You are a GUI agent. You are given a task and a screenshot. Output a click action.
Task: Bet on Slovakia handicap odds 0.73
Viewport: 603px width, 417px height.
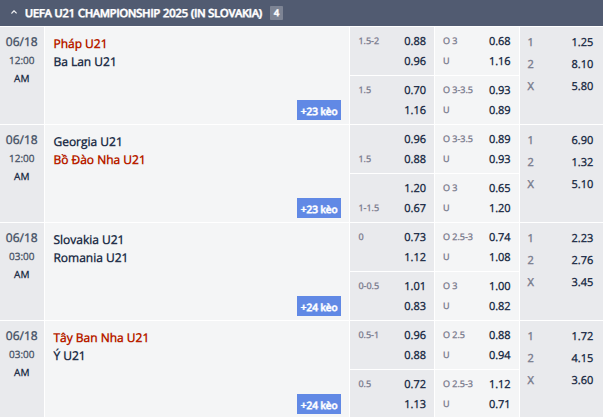click(415, 237)
